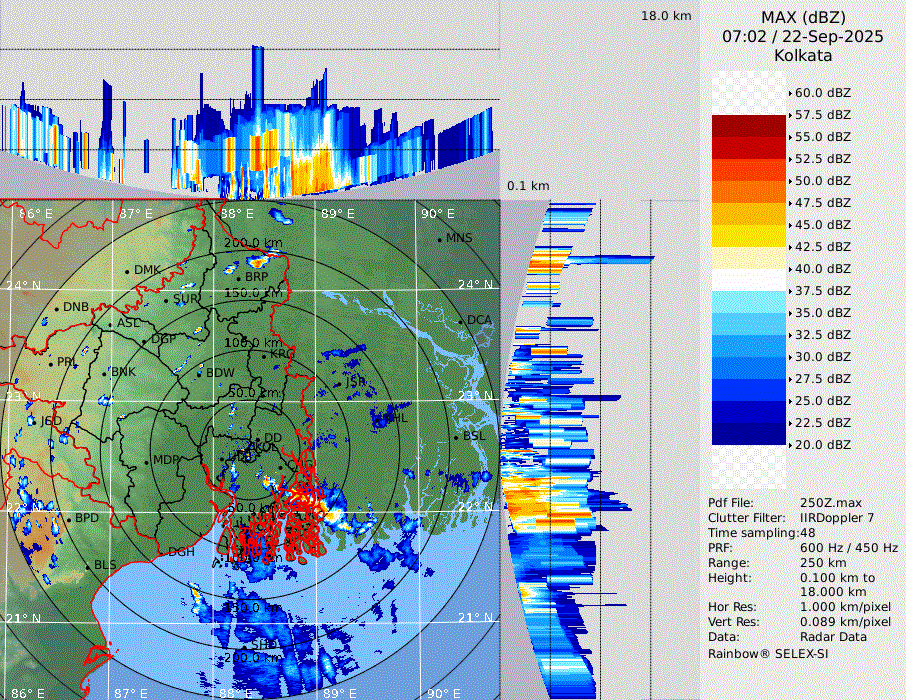Click the BRP station marker
Image resolution: width=906 pixels, height=700 pixels.
pos(238,277)
